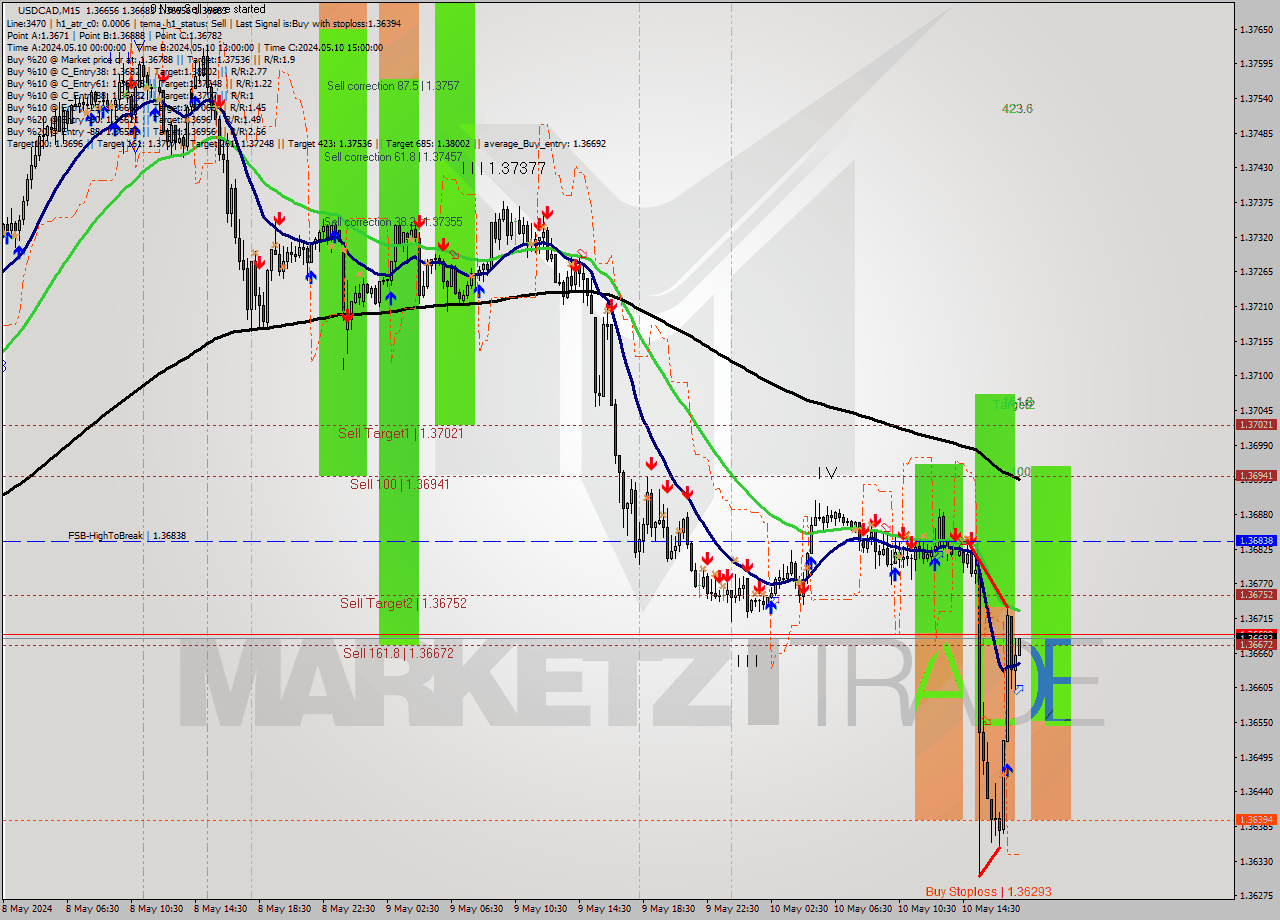The width and height of the screenshot is (1280, 920).
Task: Select the 'Sell Target1 | 1.37021' label
Action: [x=401, y=433]
